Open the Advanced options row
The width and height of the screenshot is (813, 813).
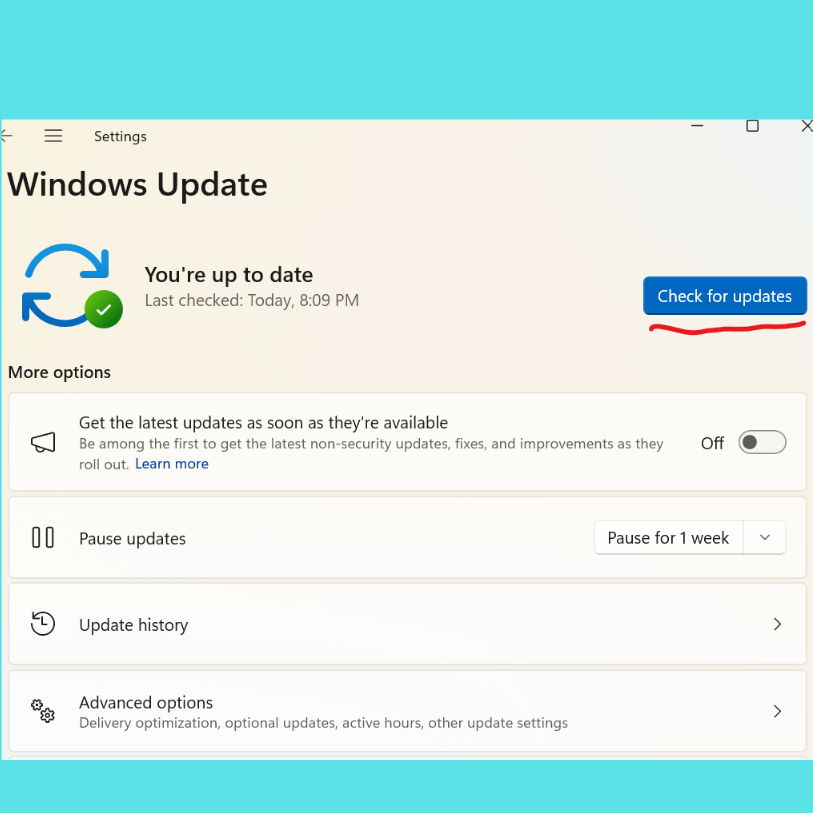click(x=407, y=711)
